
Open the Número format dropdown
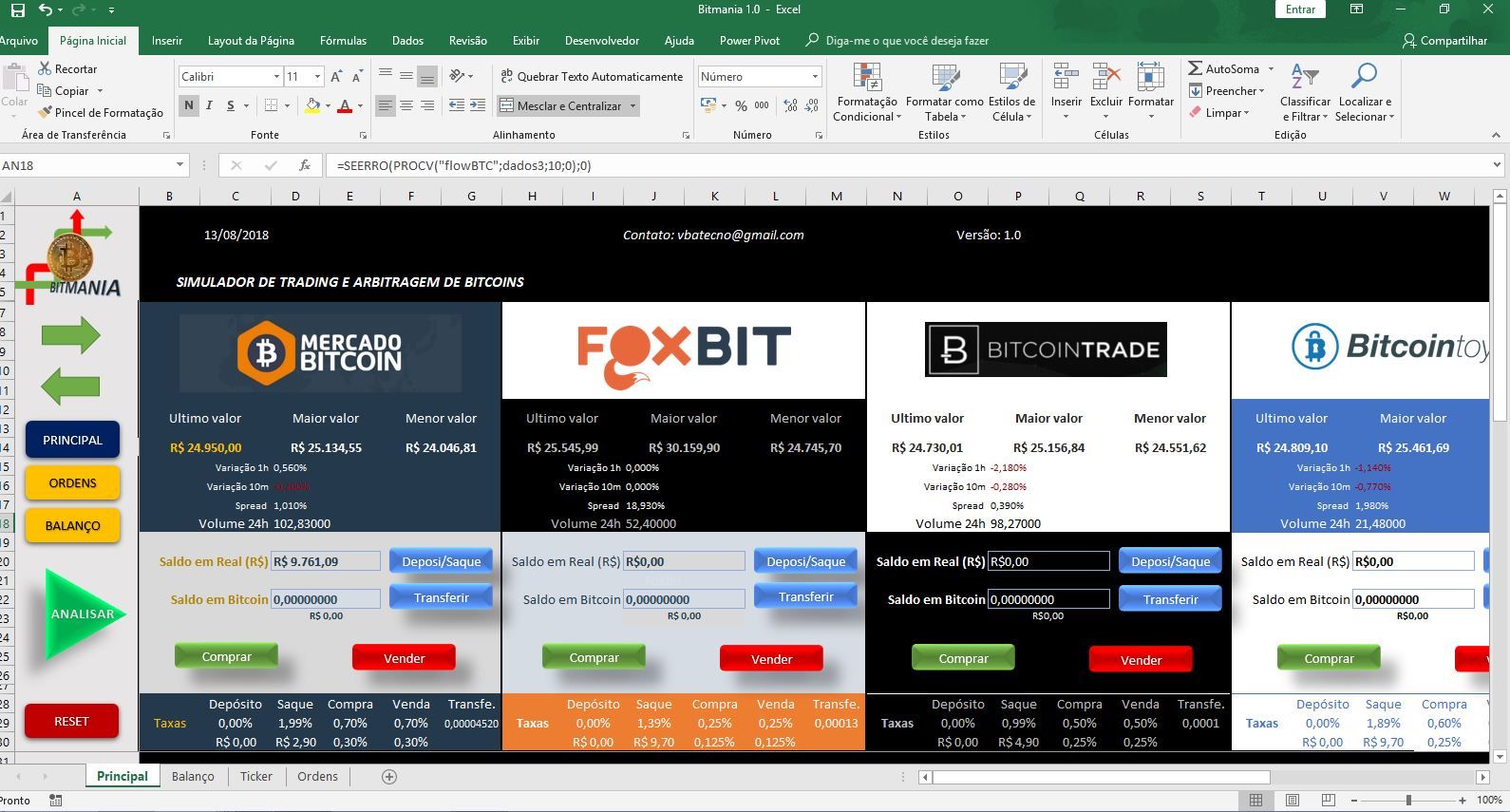[x=815, y=77]
